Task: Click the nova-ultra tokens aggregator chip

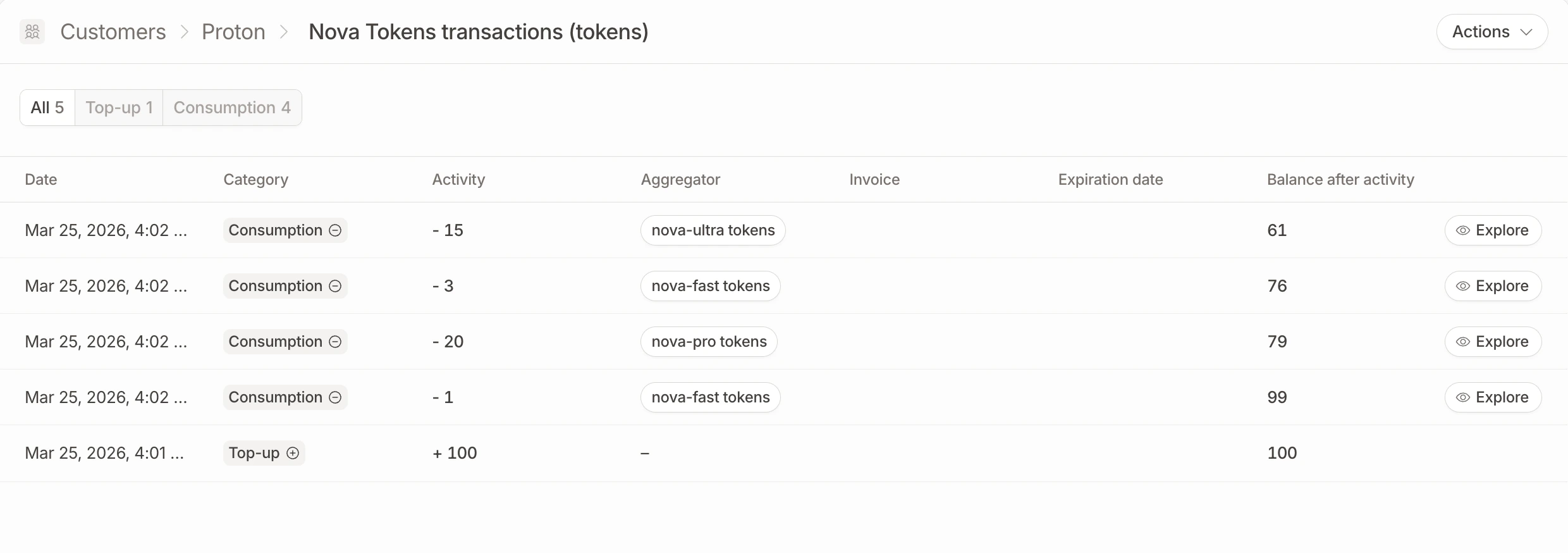Action: click(713, 230)
